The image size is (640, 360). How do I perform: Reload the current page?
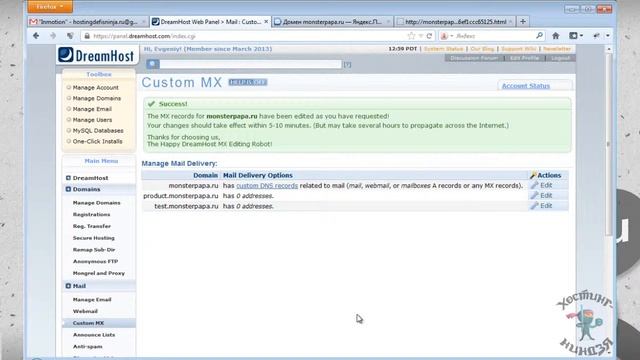tap(429, 36)
